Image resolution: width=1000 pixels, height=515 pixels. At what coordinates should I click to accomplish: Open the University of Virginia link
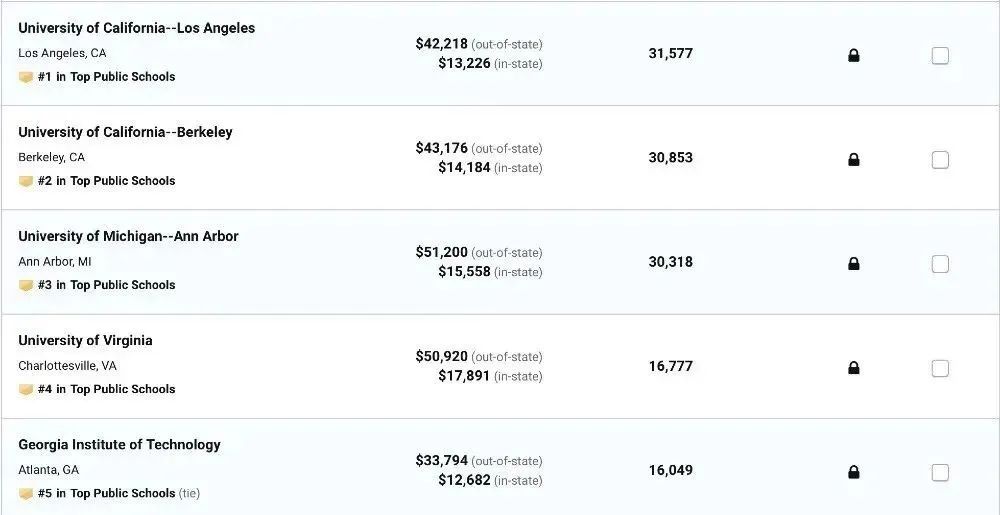(x=85, y=340)
